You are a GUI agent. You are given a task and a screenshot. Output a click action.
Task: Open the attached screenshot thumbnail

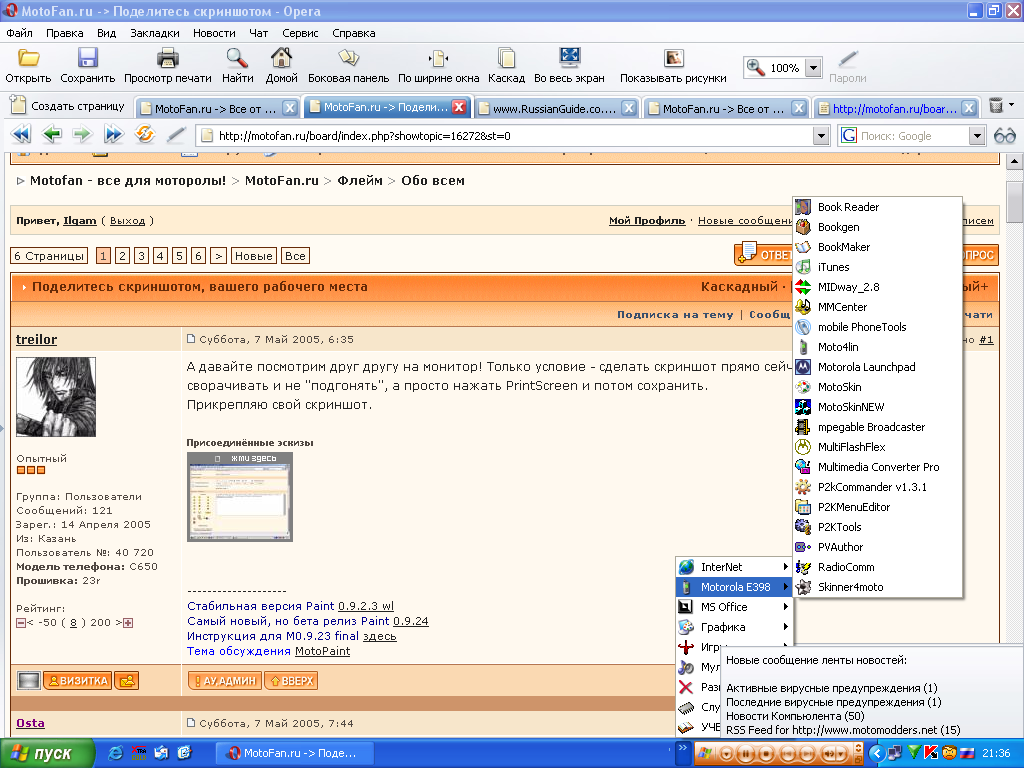[x=240, y=497]
